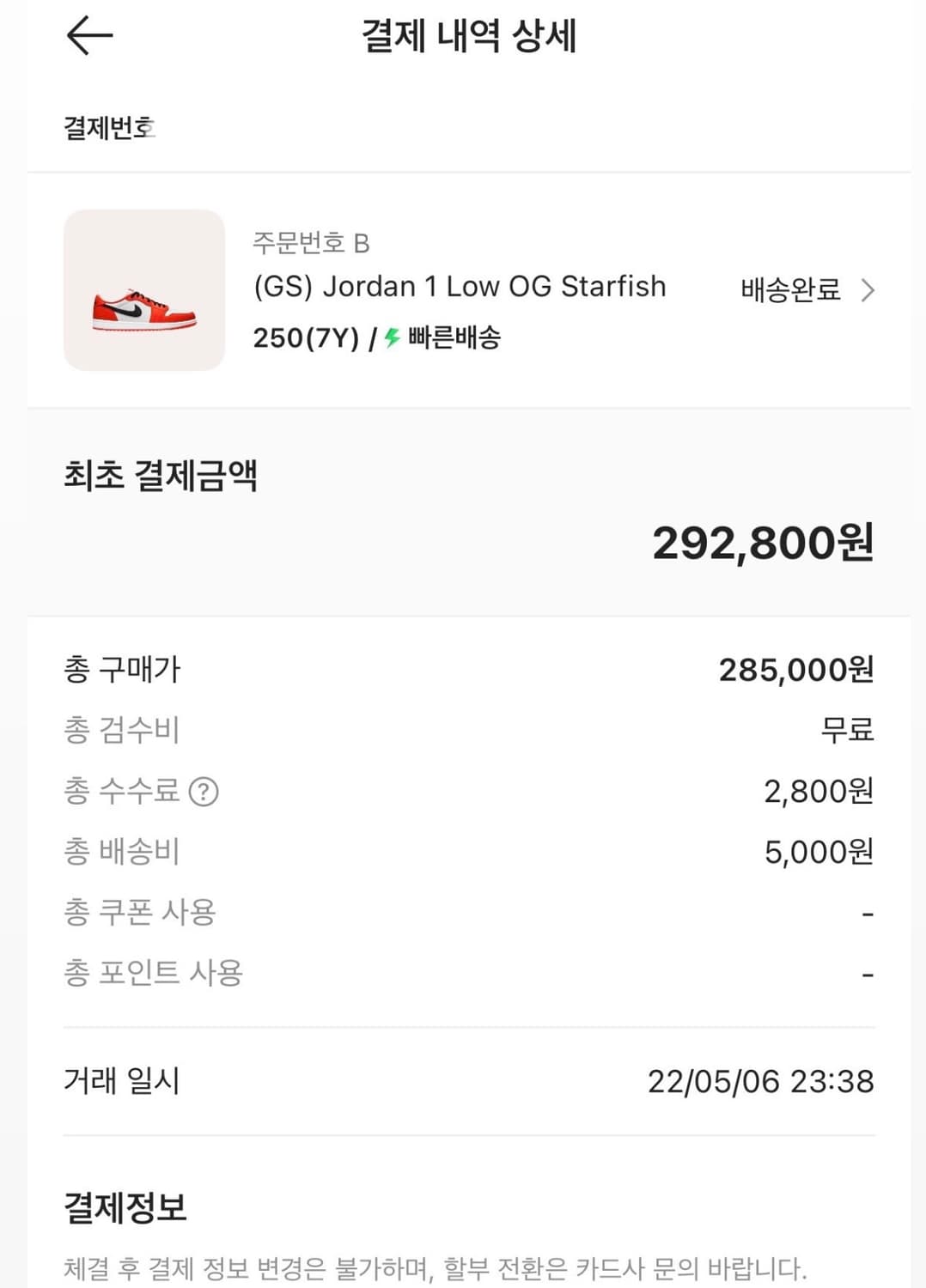Viewport: 926px width, 1288px height.
Task: Expand delivery status with the chevron arrow
Action: point(868,290)
